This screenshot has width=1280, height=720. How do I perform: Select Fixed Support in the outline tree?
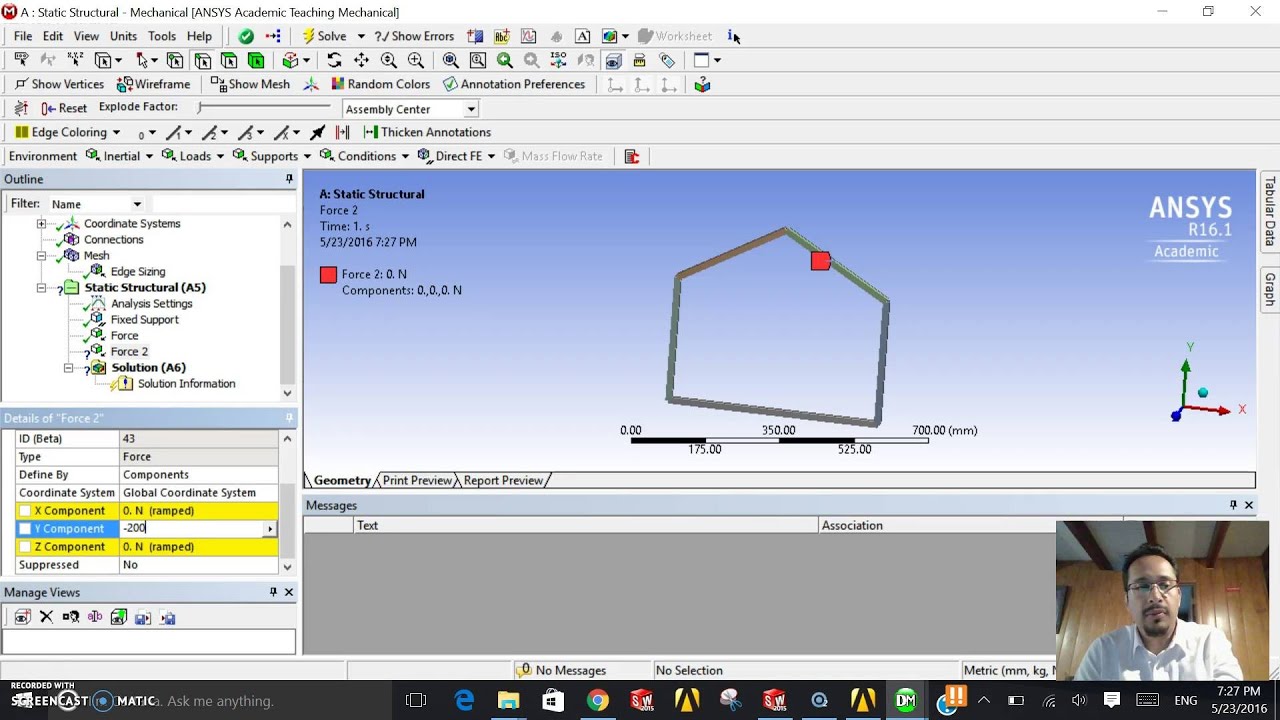tap(145, 320)
